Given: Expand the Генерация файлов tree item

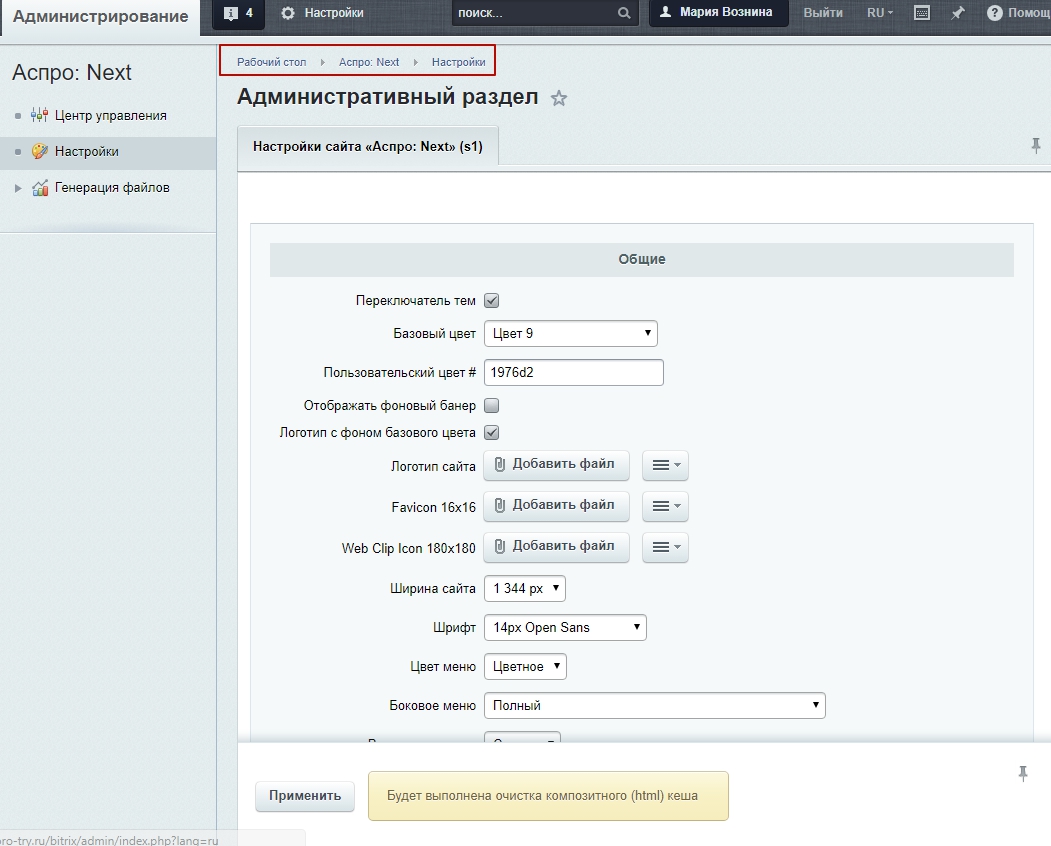Looking at the screenshot, I should pos(18,188).
